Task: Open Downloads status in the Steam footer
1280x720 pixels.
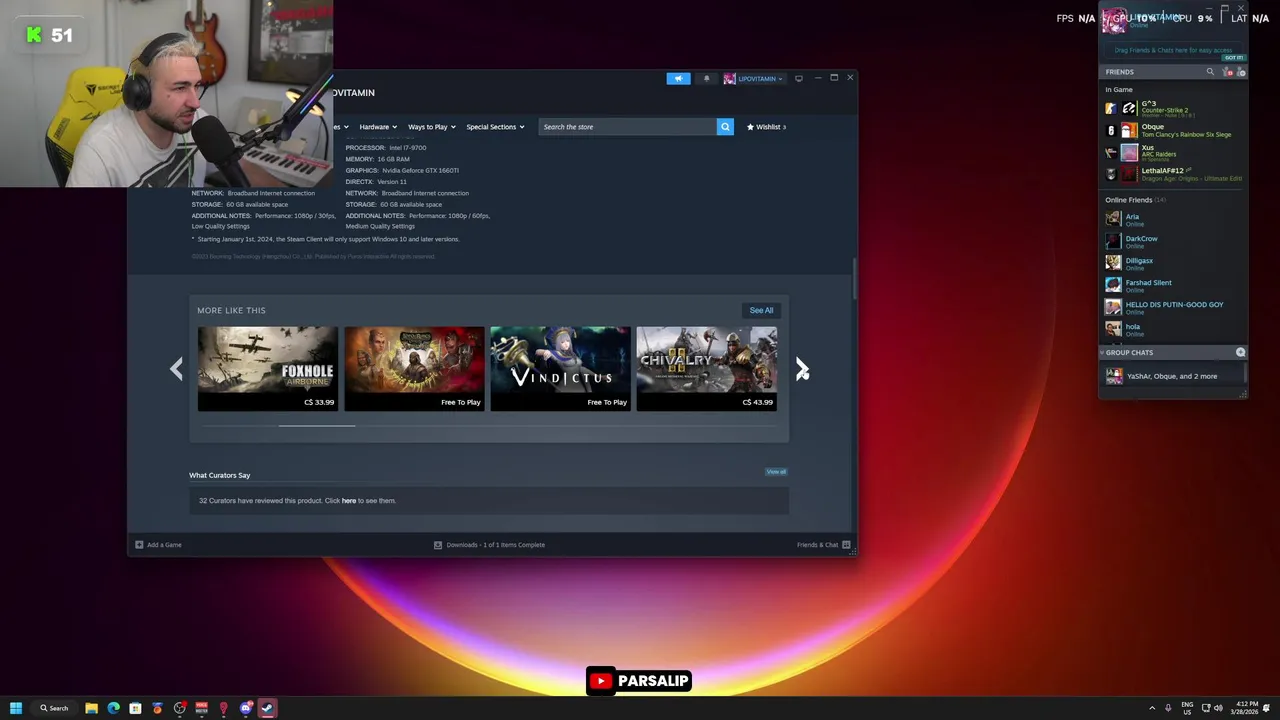Action: (489, 545)
